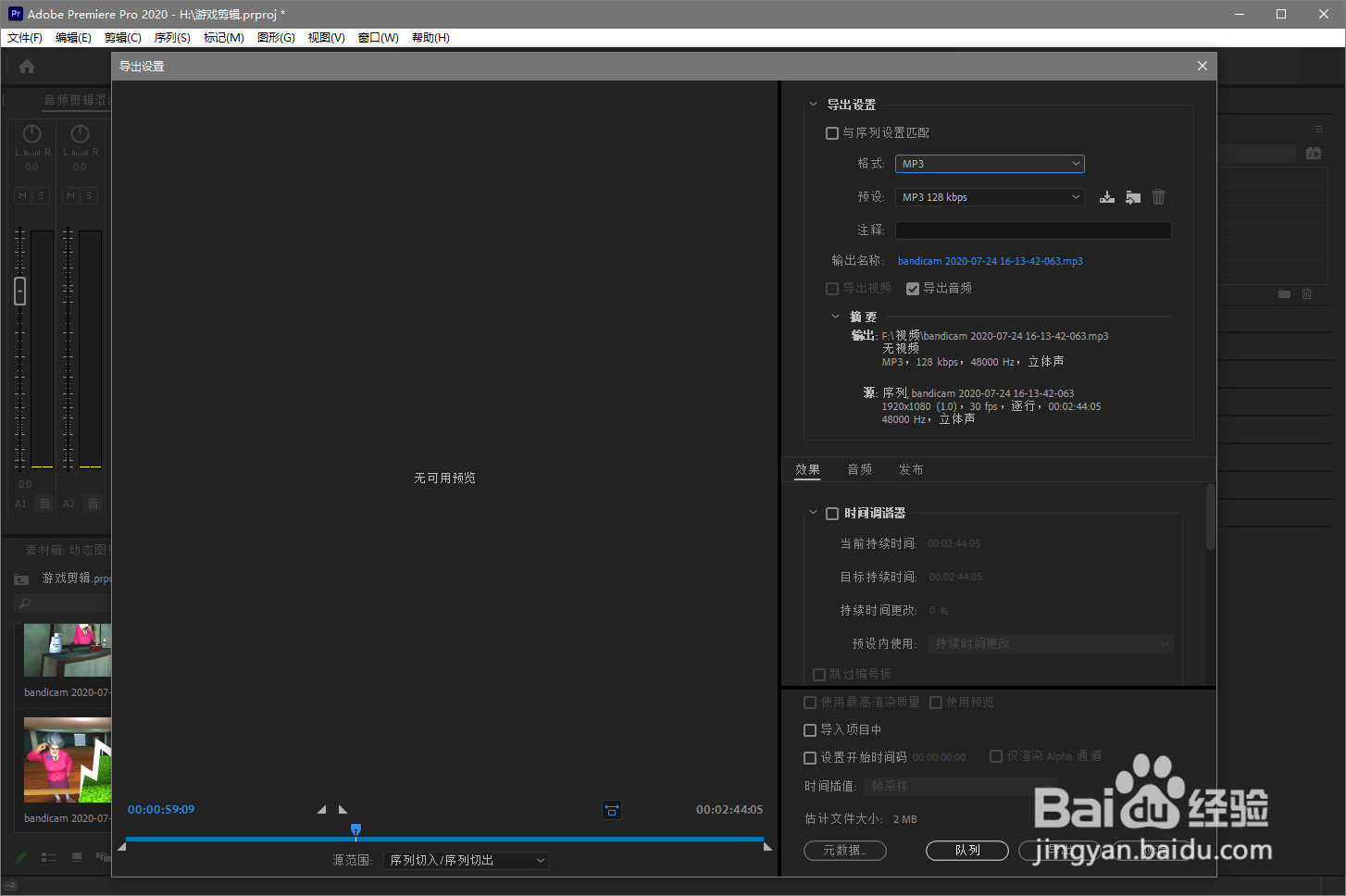Open the Preset dropdown MP3 128 kbps

coord(990,197)
